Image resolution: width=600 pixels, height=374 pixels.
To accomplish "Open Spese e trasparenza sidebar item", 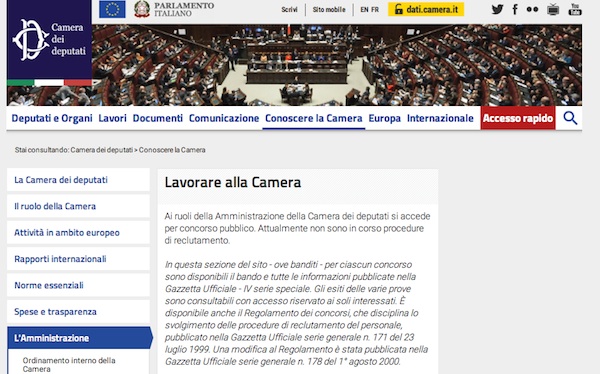I will coord(78,312).
